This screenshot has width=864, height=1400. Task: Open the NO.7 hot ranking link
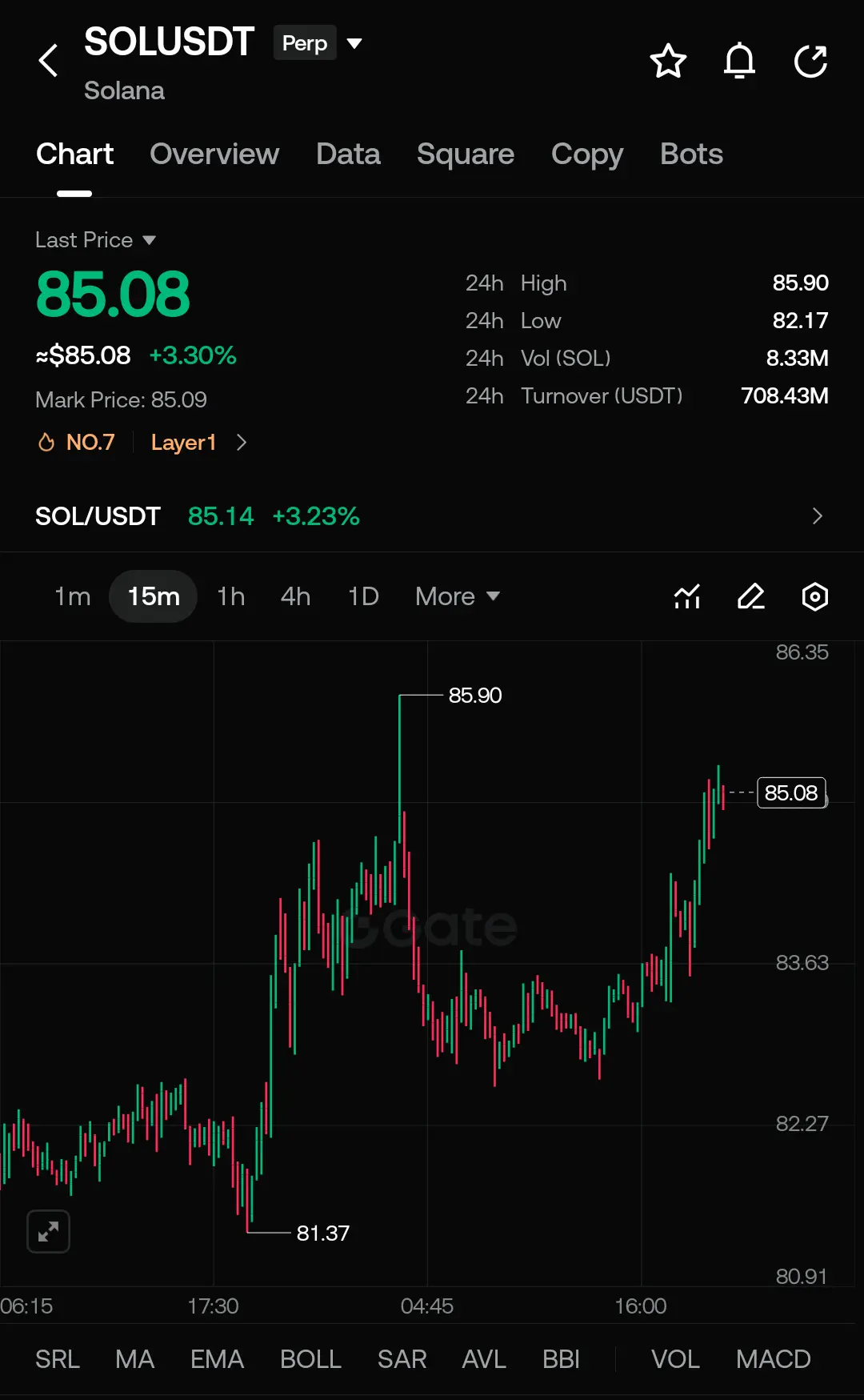(90, 442)
